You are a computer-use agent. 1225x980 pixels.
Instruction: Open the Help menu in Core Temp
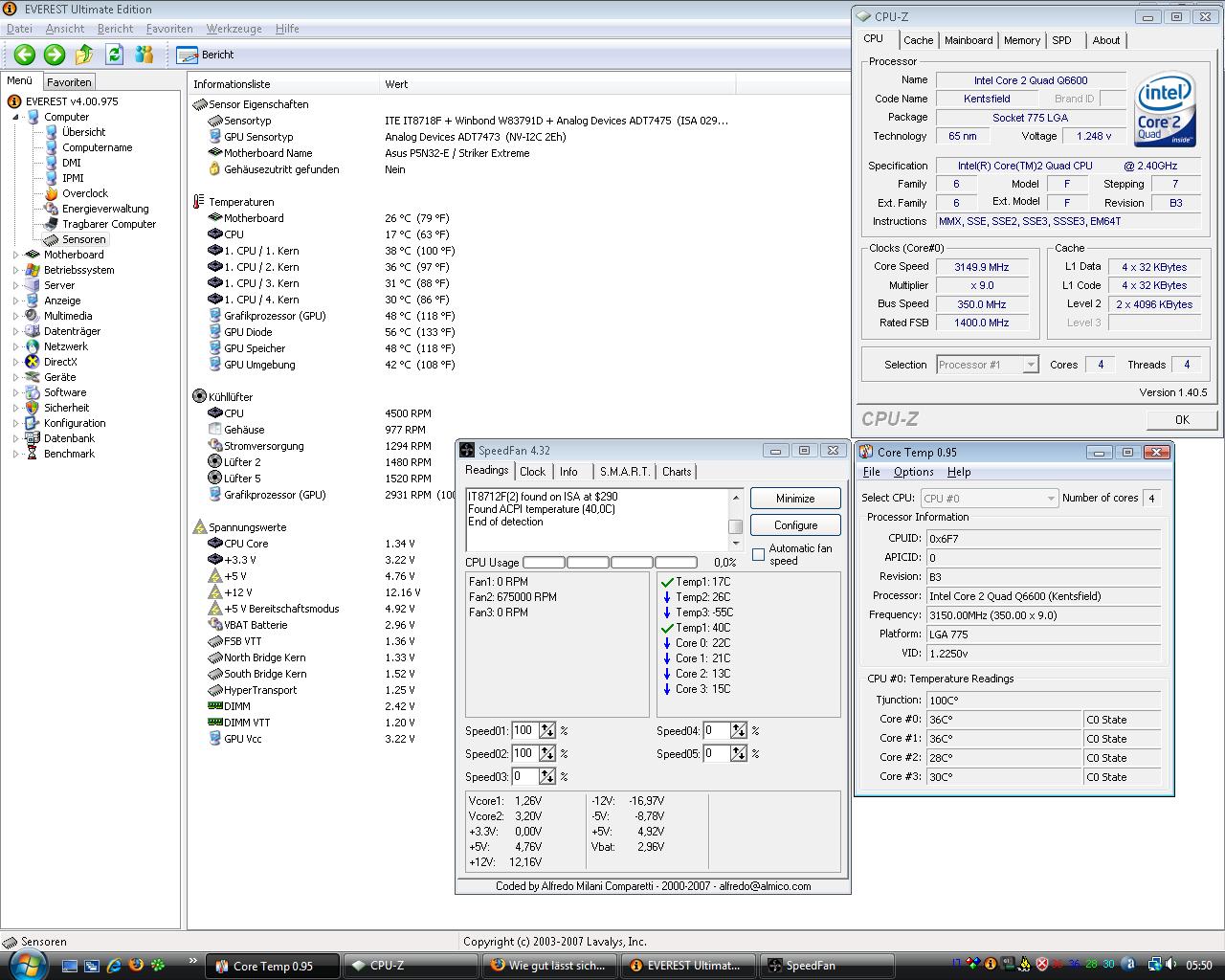tap(959, 472)
